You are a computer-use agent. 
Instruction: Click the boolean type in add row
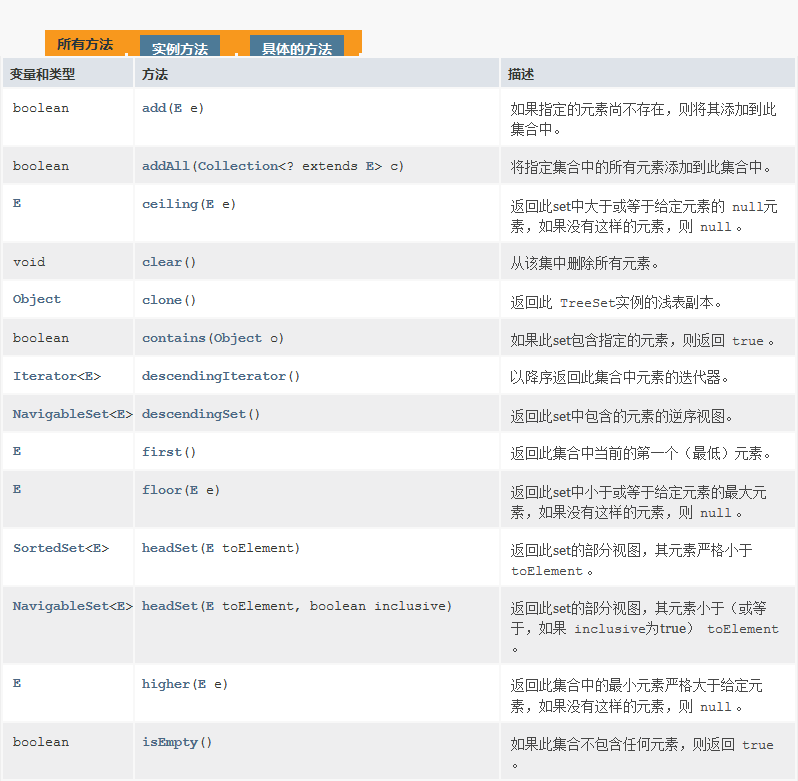point(41,108)
